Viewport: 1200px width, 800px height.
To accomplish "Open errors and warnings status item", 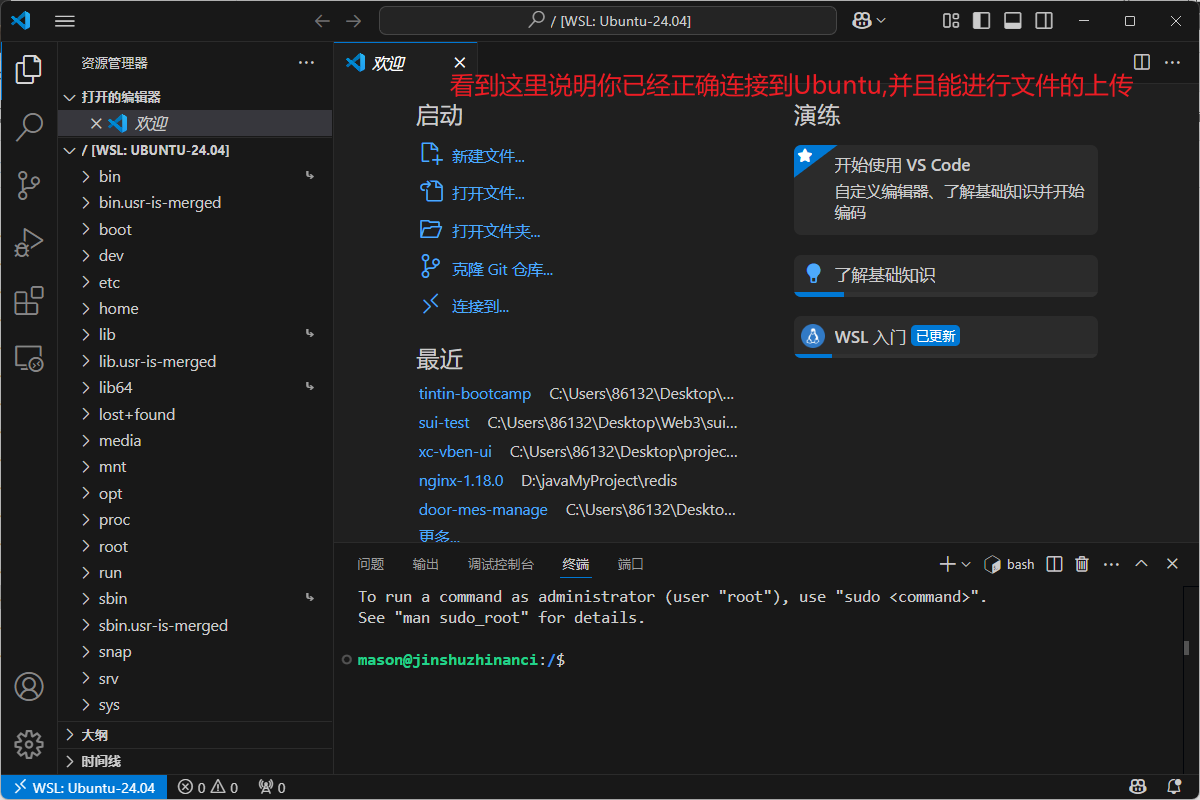I will coord(208,787).
